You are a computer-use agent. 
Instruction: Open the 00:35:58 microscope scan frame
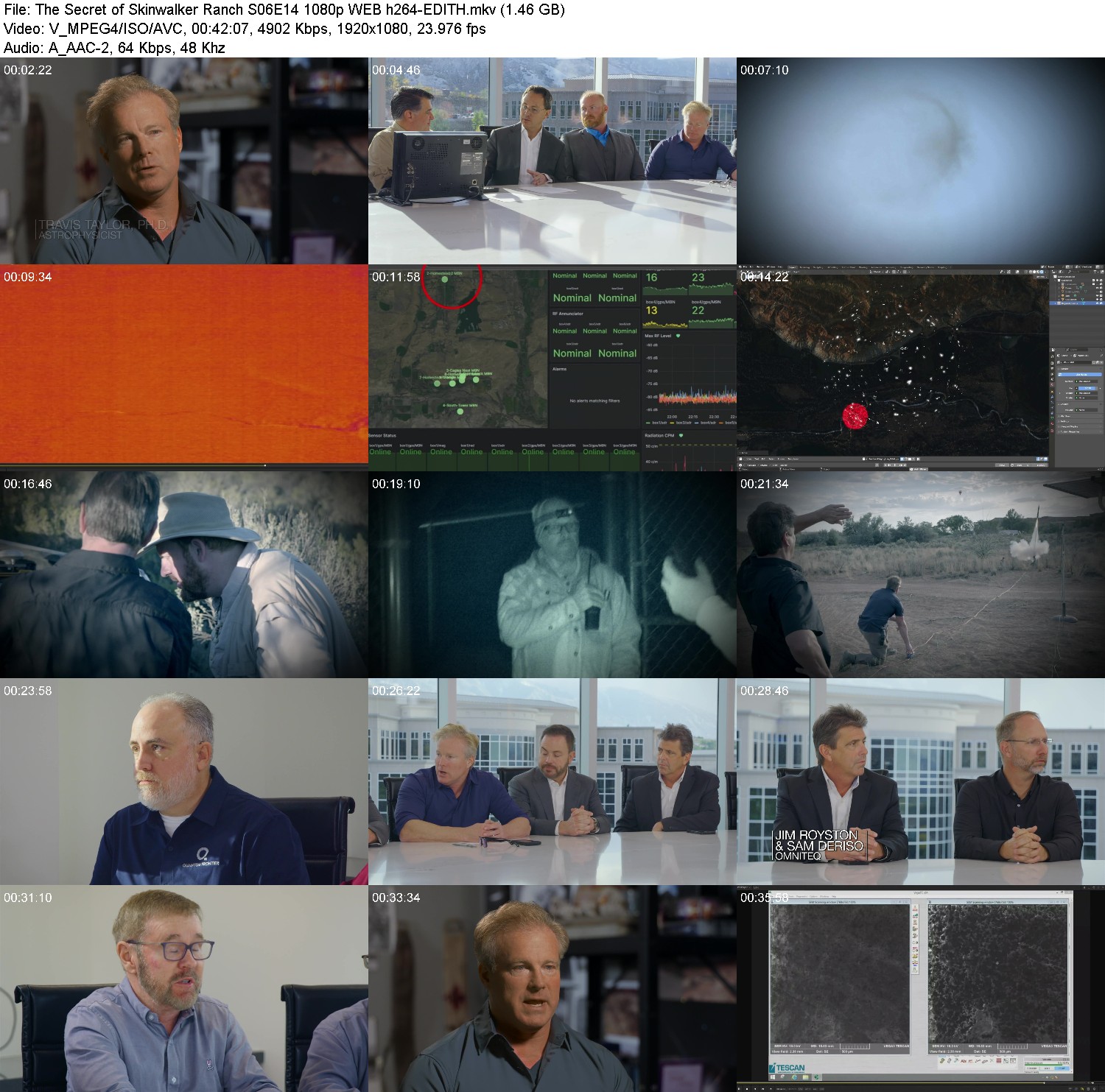921,989
